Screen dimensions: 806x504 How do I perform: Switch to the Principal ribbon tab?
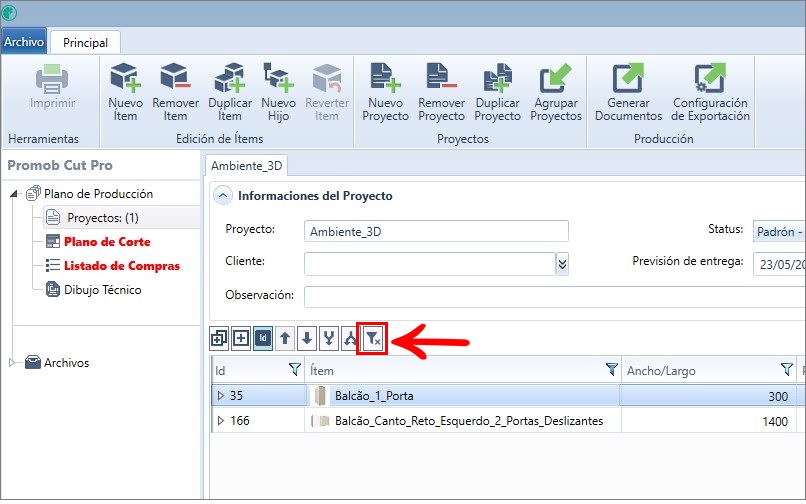point(85,43)
